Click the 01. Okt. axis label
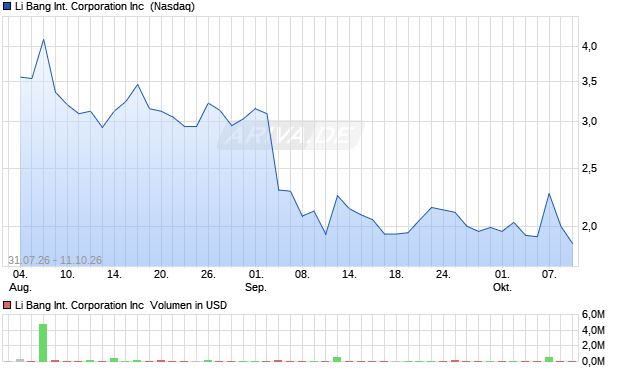The height and width of the screenshot is (371, 620). coord(502,281)
